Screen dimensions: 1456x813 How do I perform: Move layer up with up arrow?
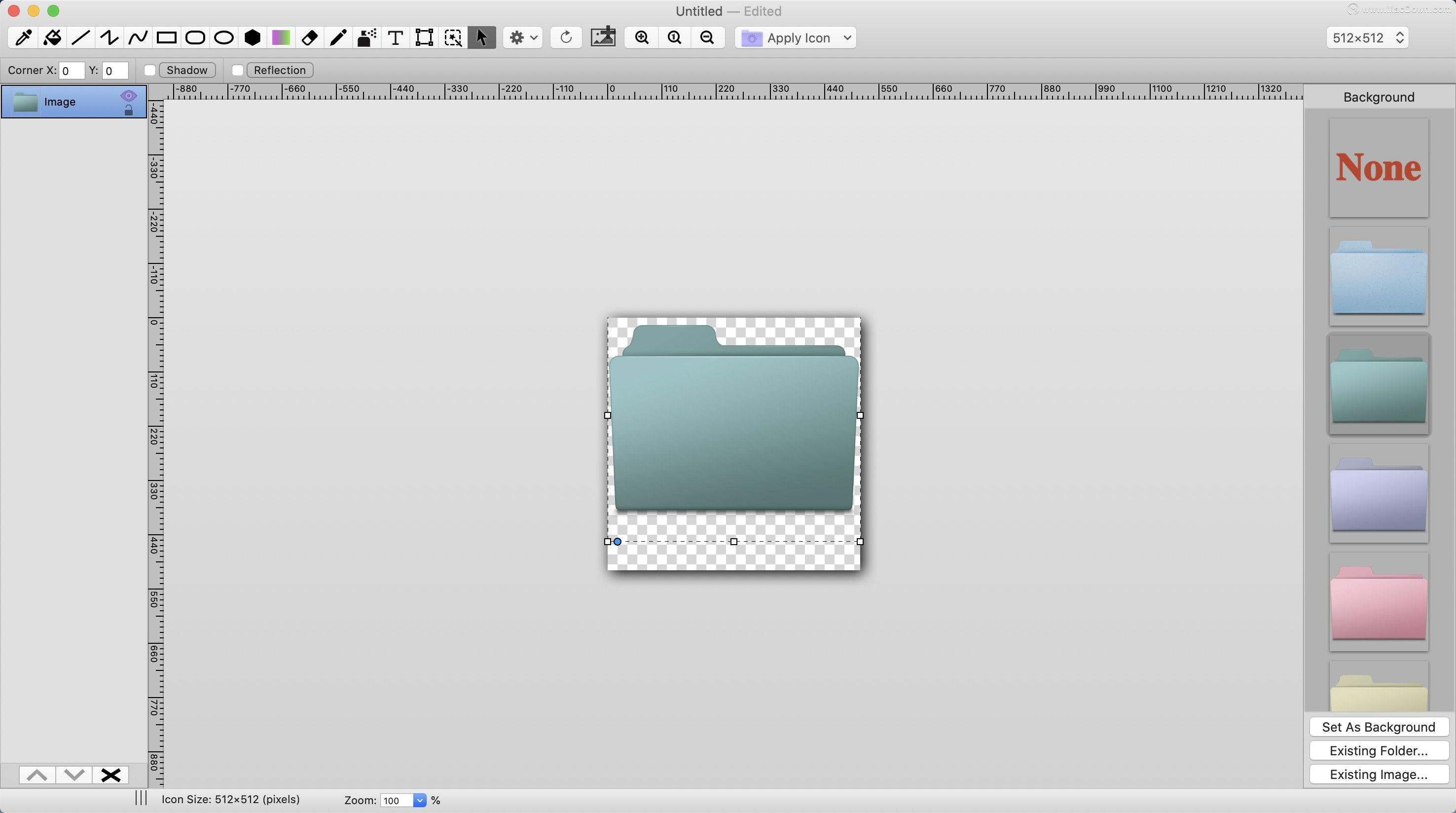[37, 775]
